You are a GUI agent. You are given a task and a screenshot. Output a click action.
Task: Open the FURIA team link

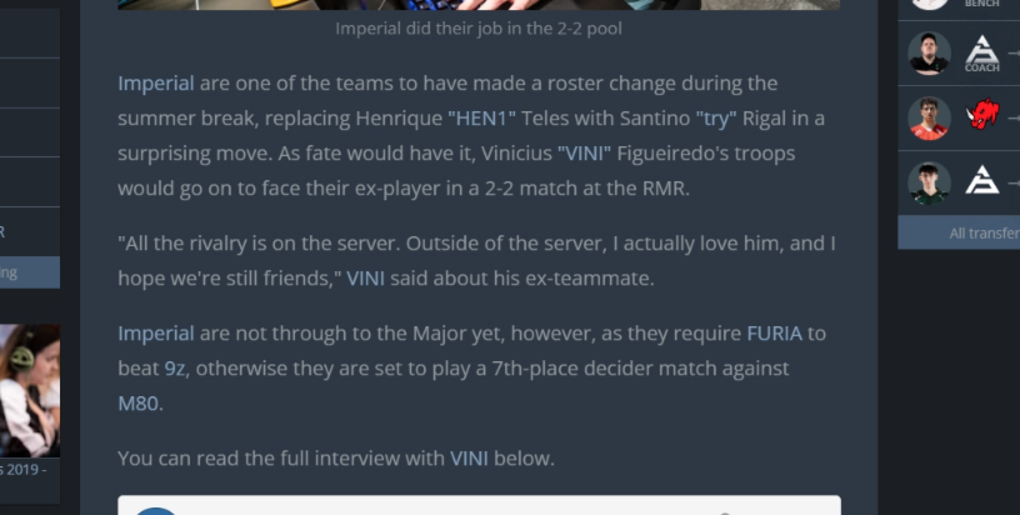pyautogui.click(x=774, y=334)
